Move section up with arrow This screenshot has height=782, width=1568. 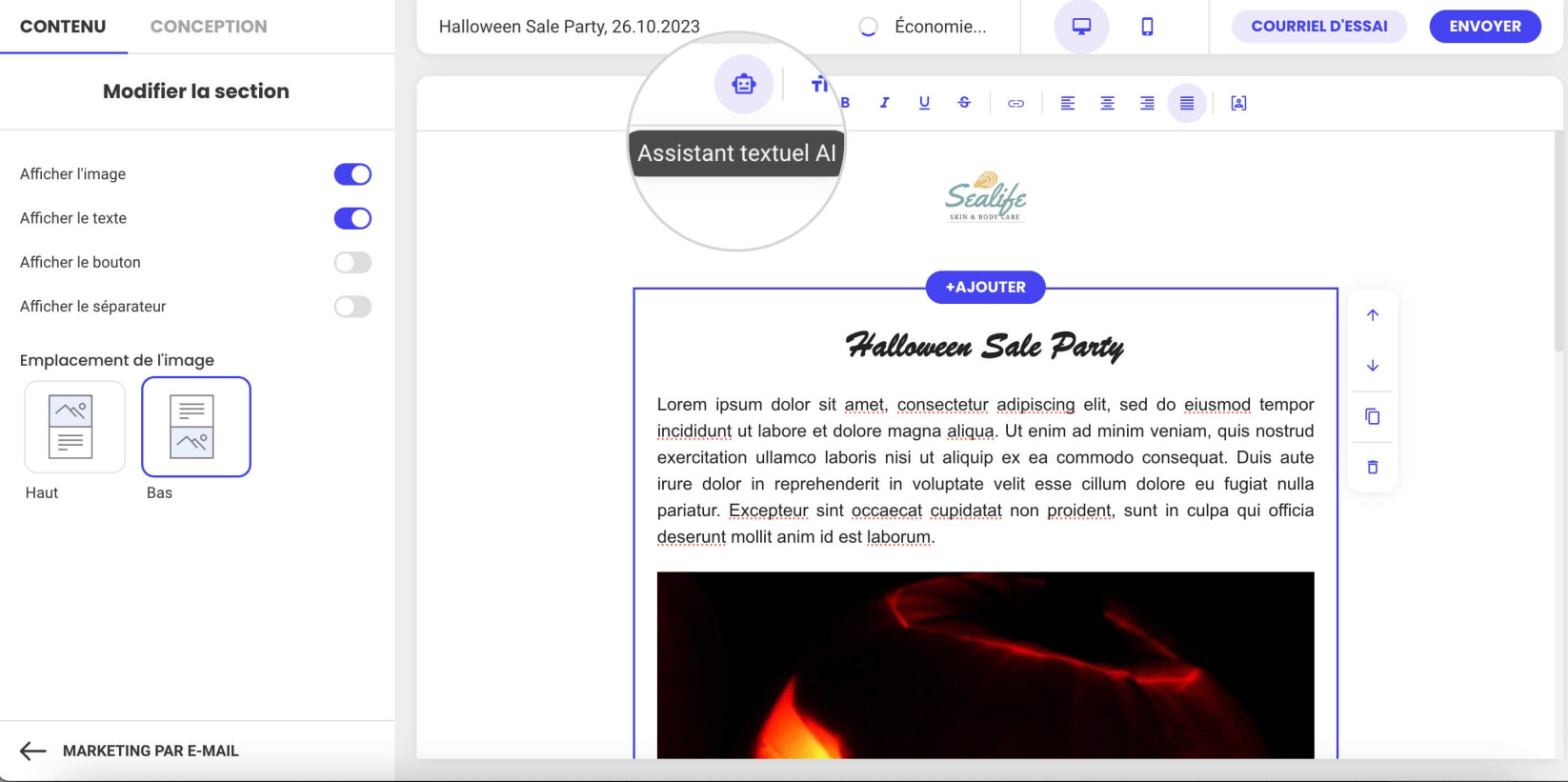[x=1373, y=315]
